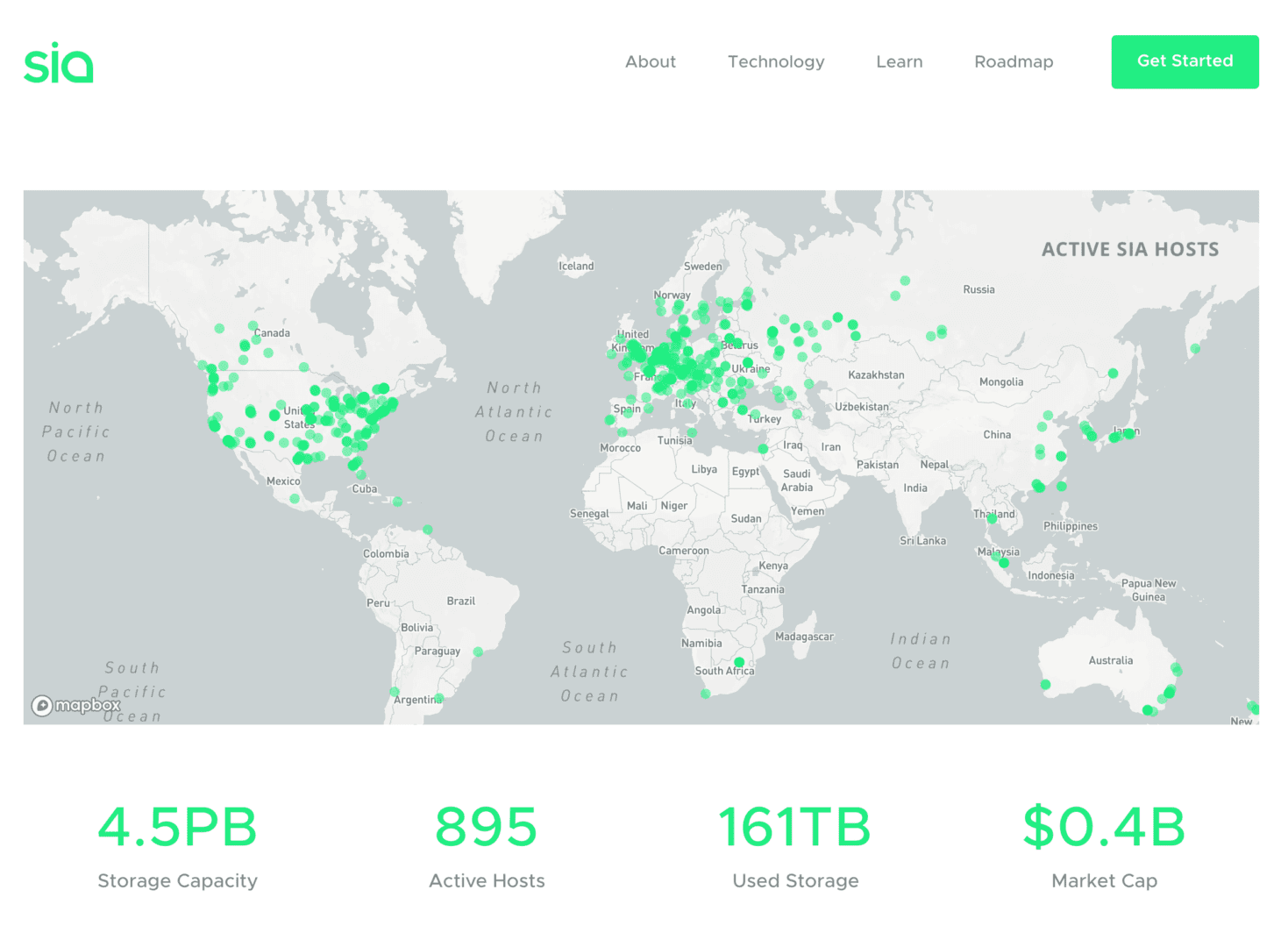Click the host dot near Brazil's Paraguay border
The width and height of the screenshot is (1288, 947).
(x=477, y=651)
